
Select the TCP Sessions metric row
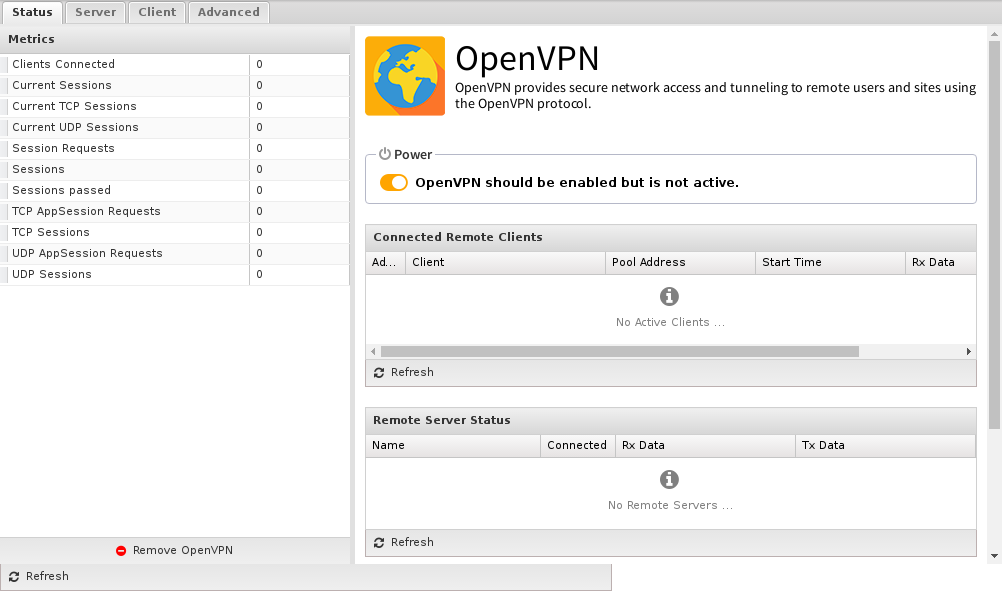pyautogui.click(x=175, y=233)
